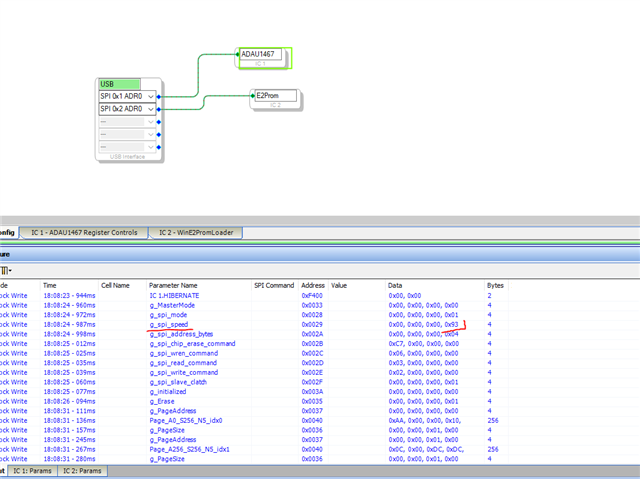The image size is (640, 479).
Task: Click the blue pin beside SPI 0x2 ADR0
Action: point(159,109)
